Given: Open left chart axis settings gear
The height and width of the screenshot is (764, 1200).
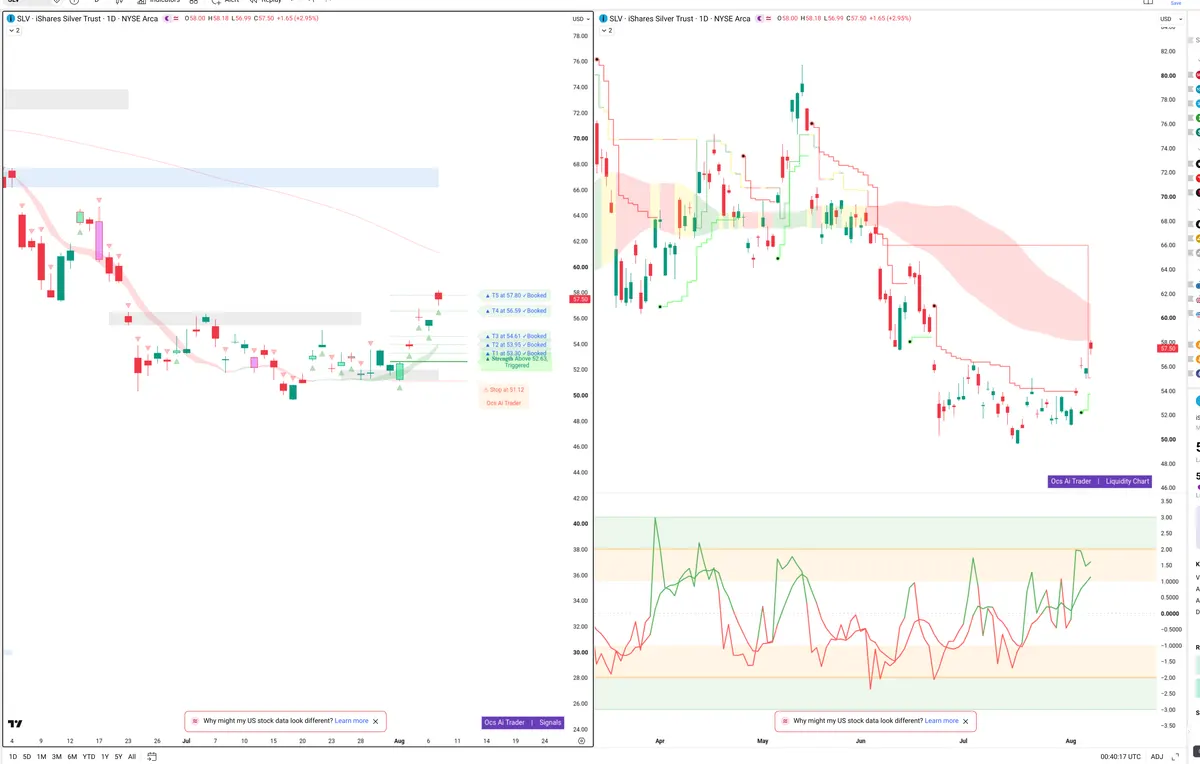Looking at the screenshot, I should [x=581, y=741].
